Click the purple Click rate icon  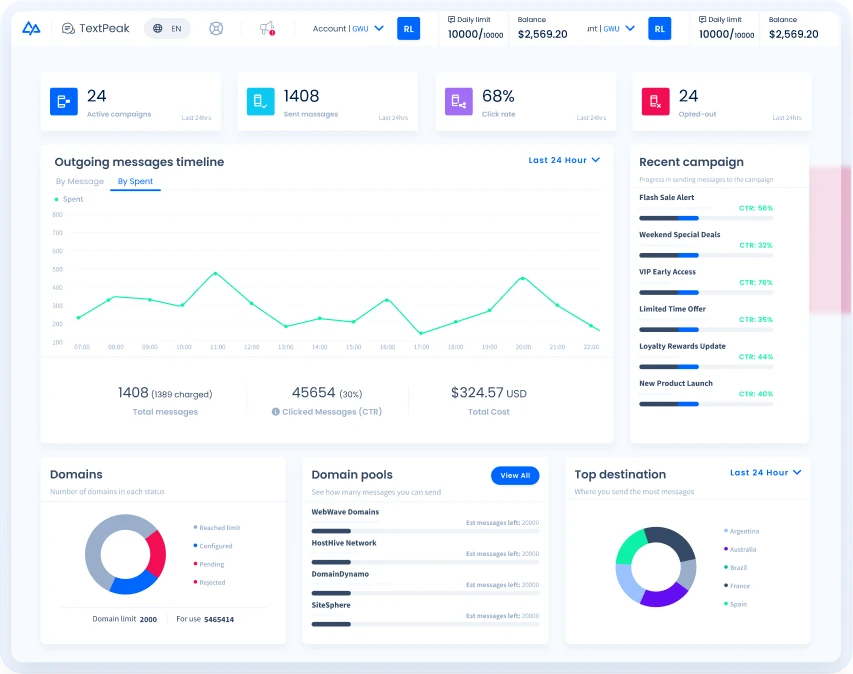458,101
